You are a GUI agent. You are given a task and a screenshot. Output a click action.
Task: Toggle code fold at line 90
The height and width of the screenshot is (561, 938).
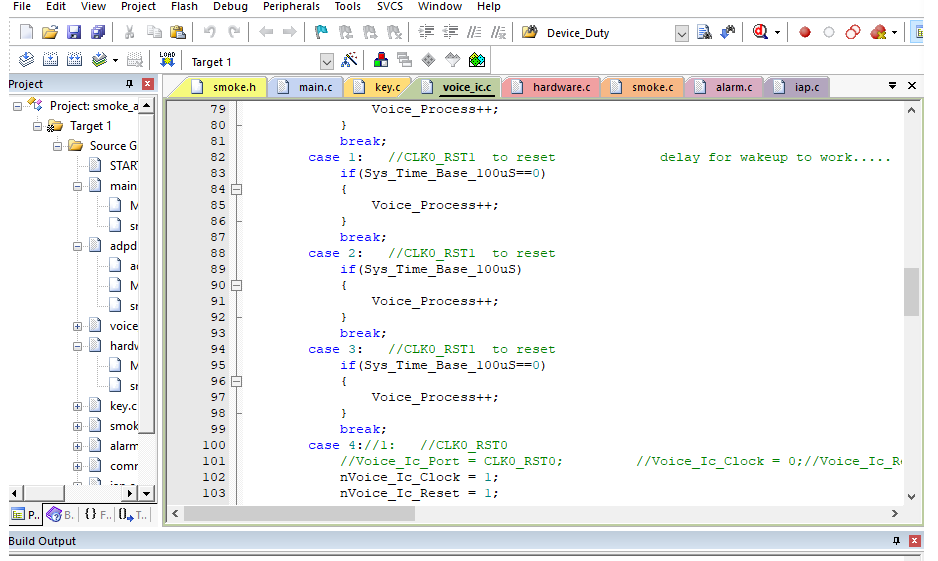pyautogui.click(x=237, y=285)
